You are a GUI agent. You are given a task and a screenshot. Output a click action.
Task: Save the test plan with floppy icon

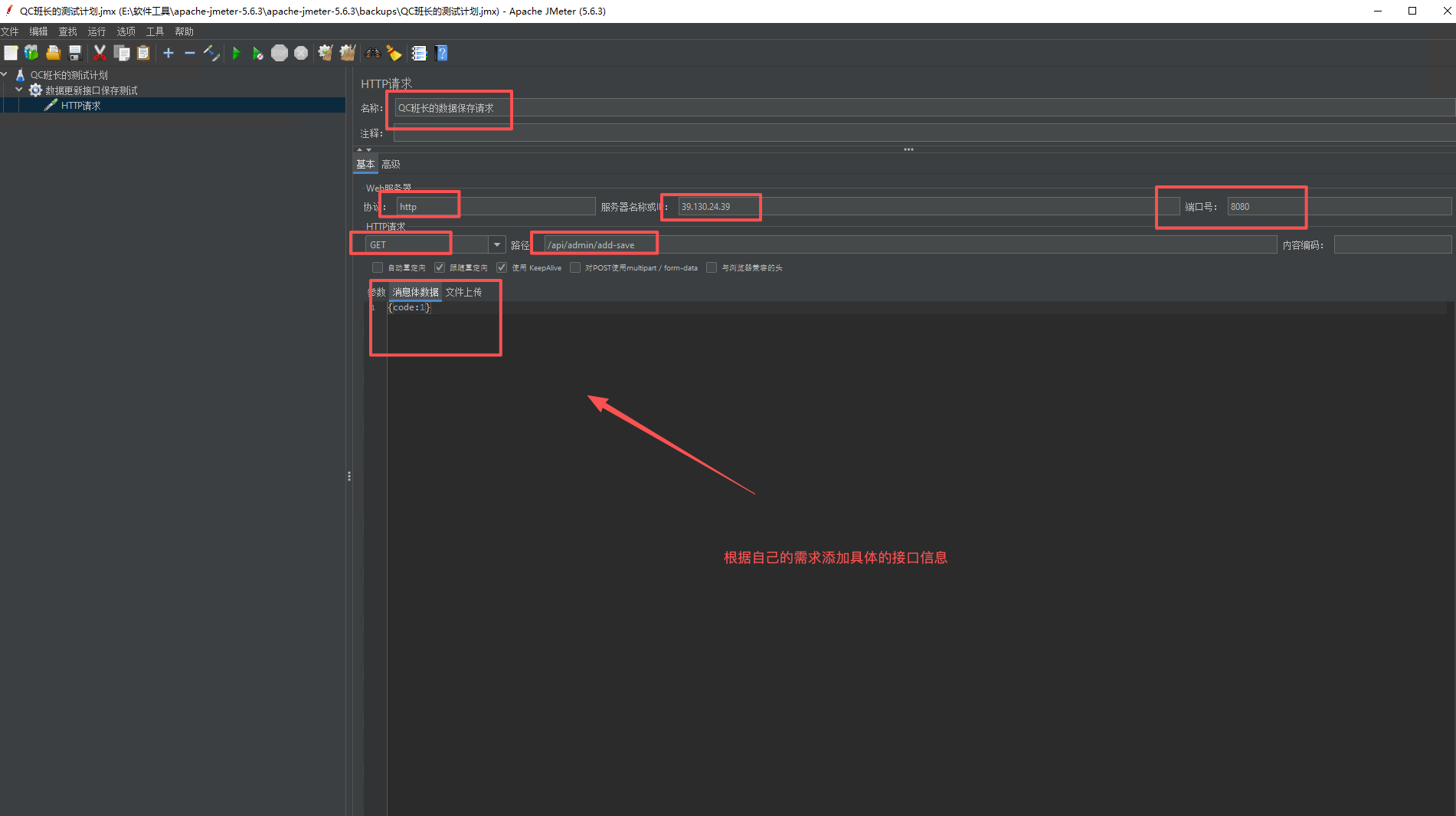tap(74, 53)
